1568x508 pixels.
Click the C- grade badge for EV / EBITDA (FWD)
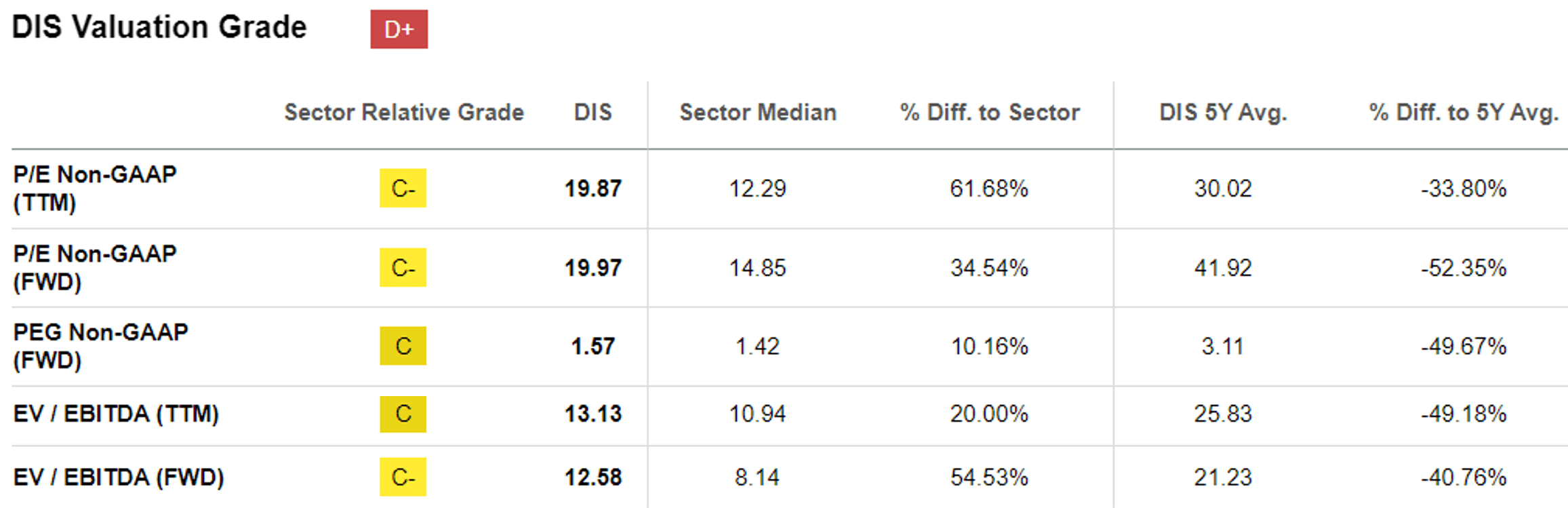(x=403, y=477)
